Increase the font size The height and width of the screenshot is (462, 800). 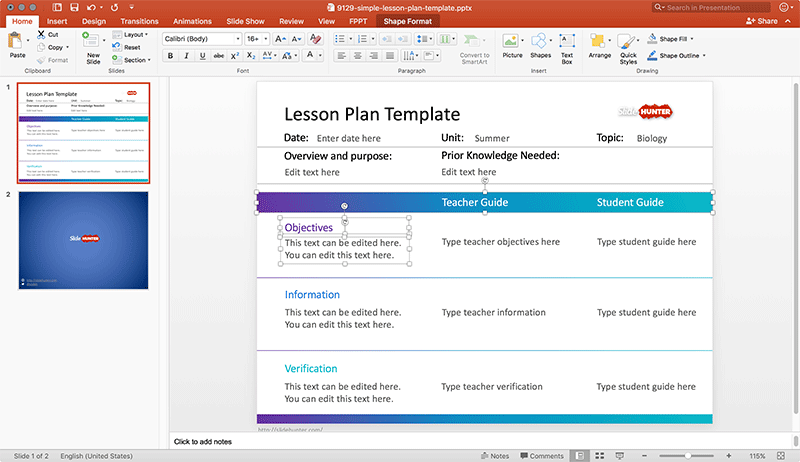tap(280, 39)
